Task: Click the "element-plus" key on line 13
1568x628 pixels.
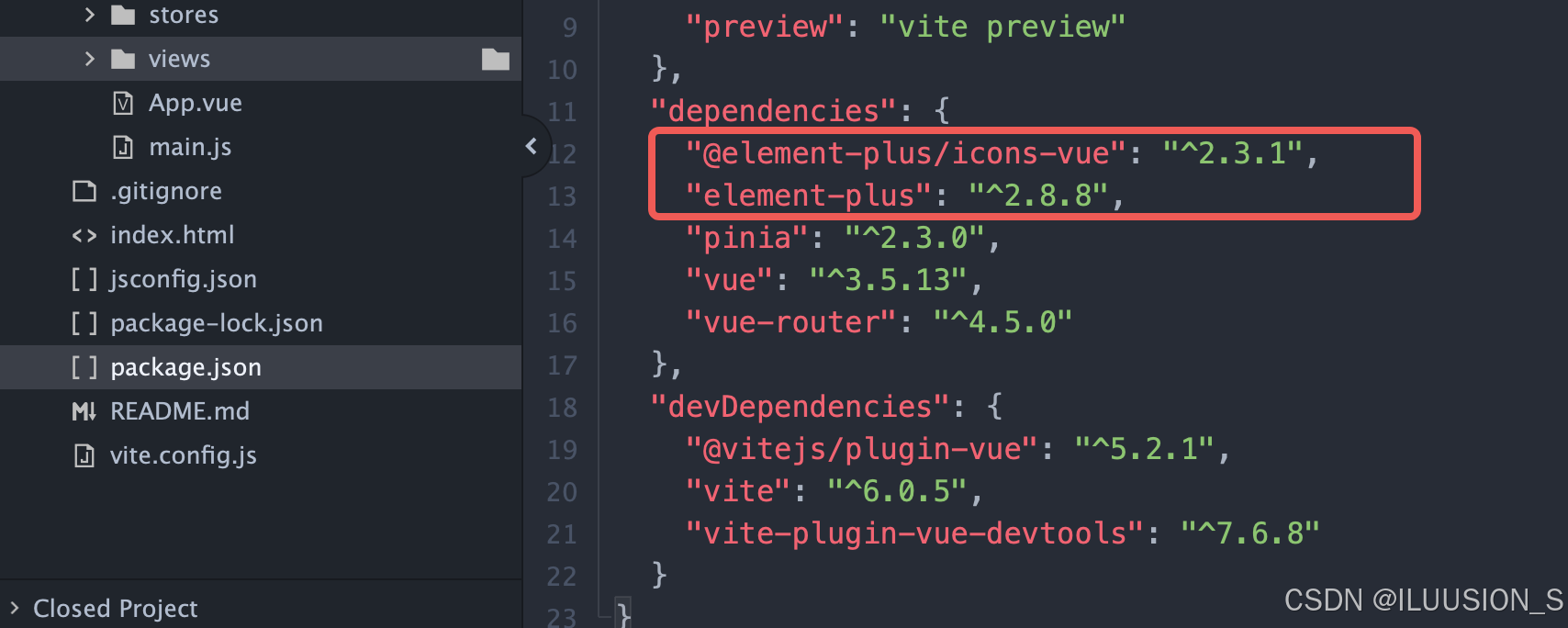Action: (808, 196)
